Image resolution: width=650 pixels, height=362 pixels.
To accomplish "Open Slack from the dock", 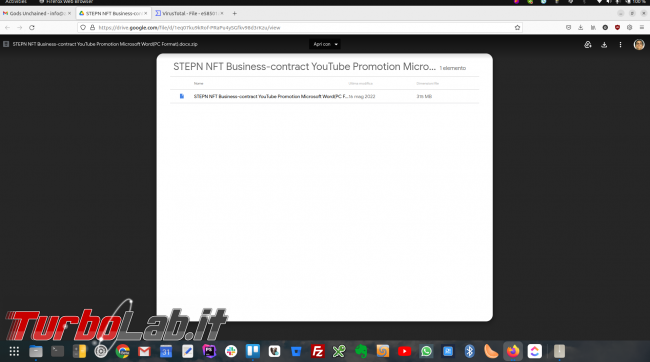I will [x=231, y=352].
